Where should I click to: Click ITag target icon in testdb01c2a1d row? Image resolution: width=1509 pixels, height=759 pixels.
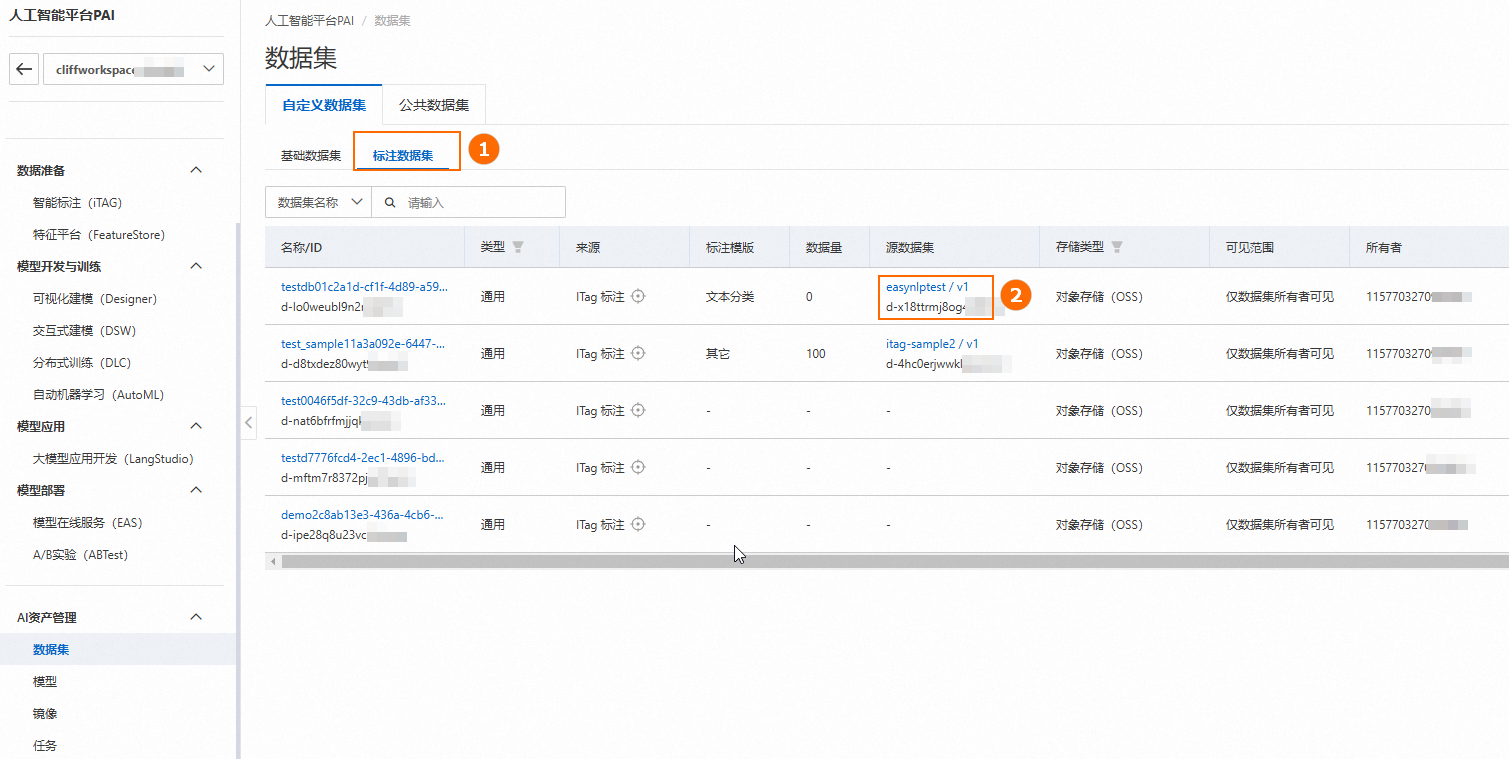pos(638,296)
